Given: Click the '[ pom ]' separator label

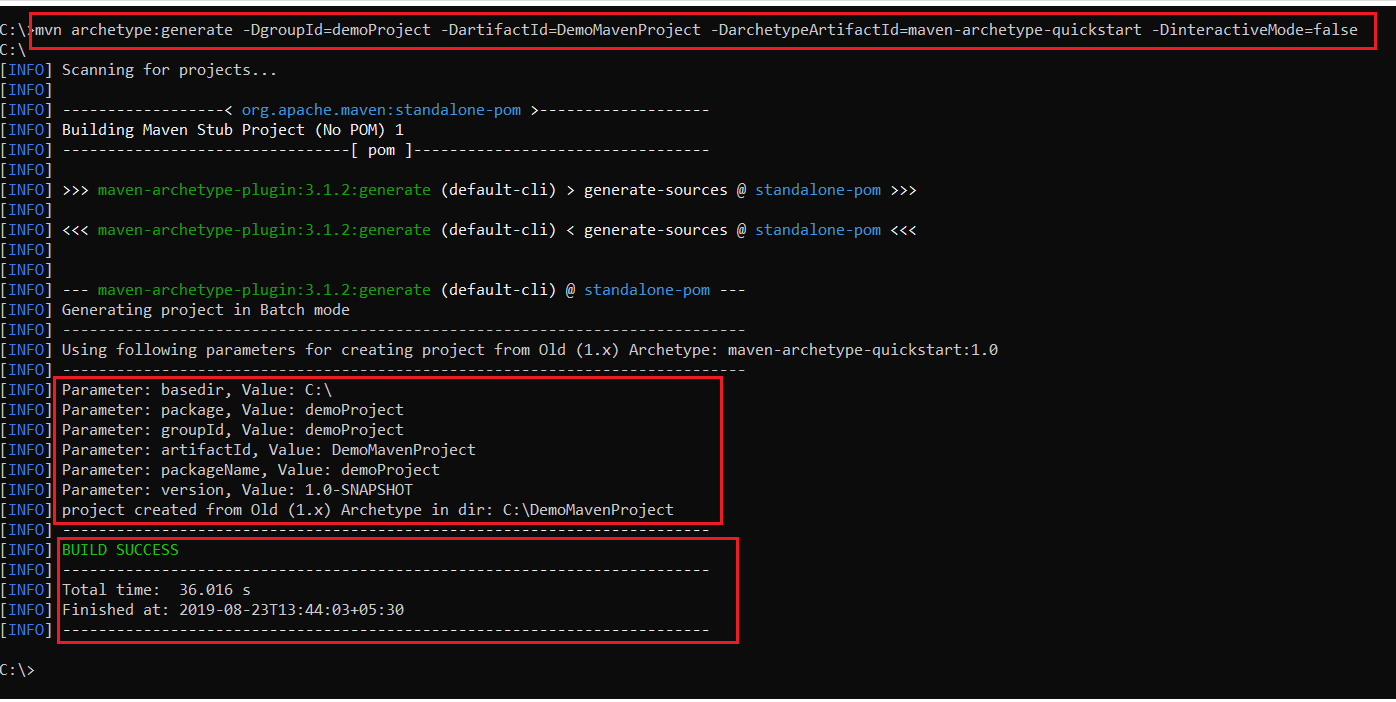Looking at the screenshot, I should (381, 150).
